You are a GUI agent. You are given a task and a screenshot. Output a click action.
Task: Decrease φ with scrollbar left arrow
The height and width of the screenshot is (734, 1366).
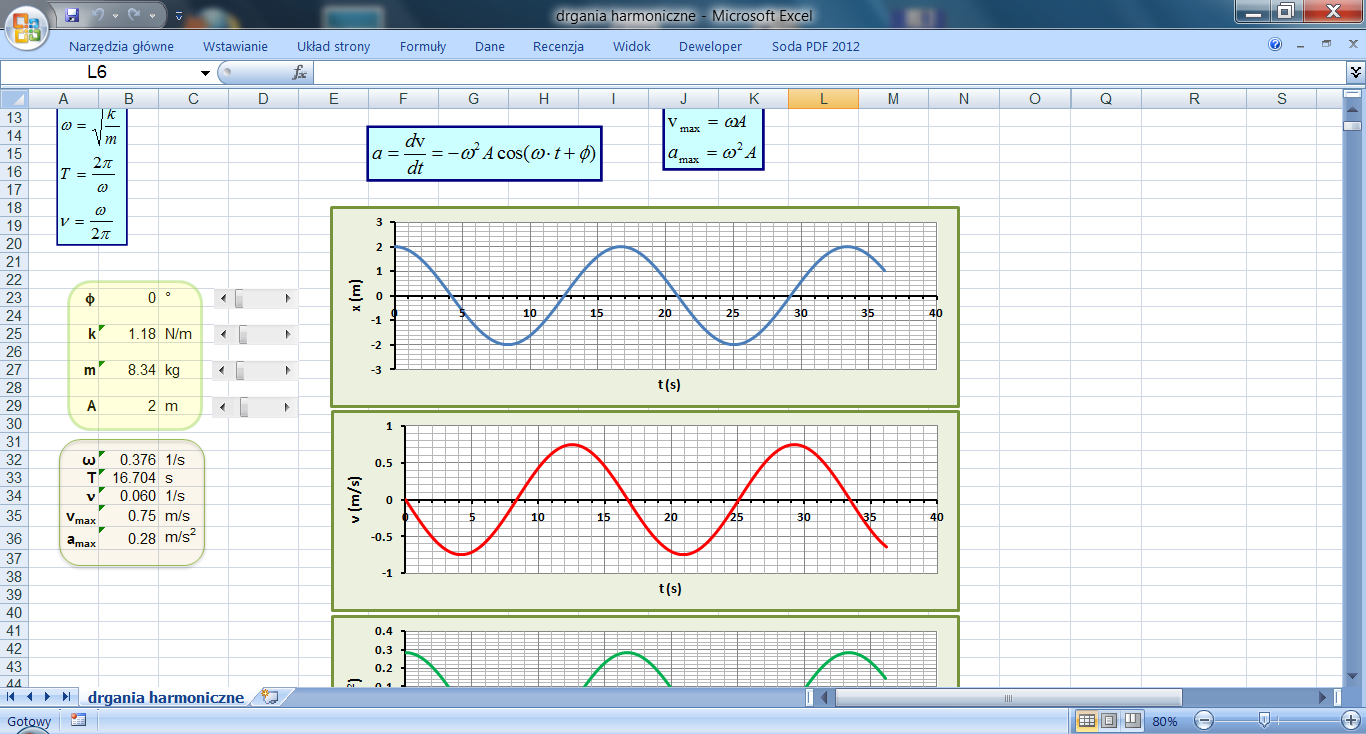click(223, 298)
